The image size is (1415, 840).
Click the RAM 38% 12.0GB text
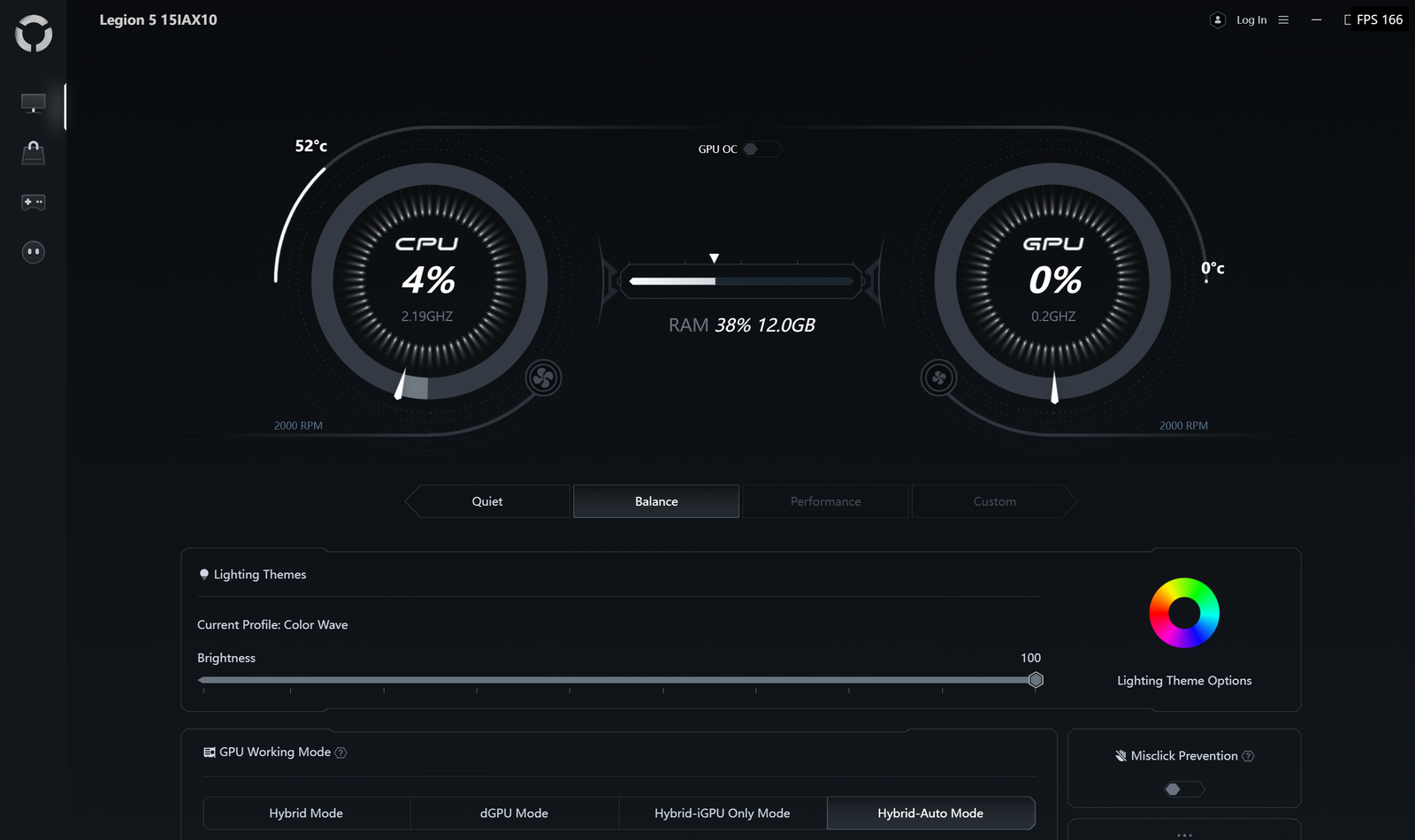tap(741, 325)
